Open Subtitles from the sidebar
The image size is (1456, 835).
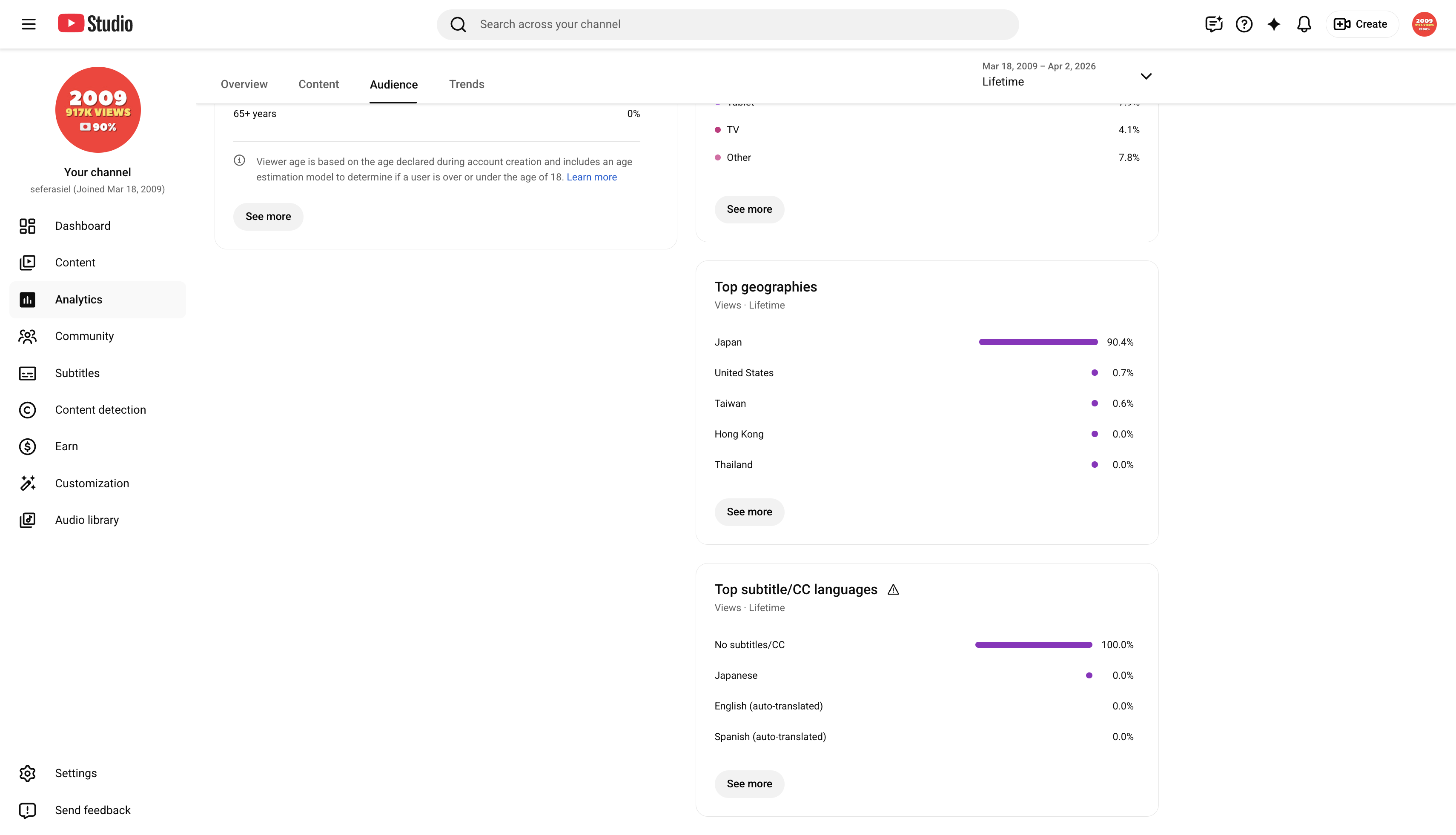97,373
